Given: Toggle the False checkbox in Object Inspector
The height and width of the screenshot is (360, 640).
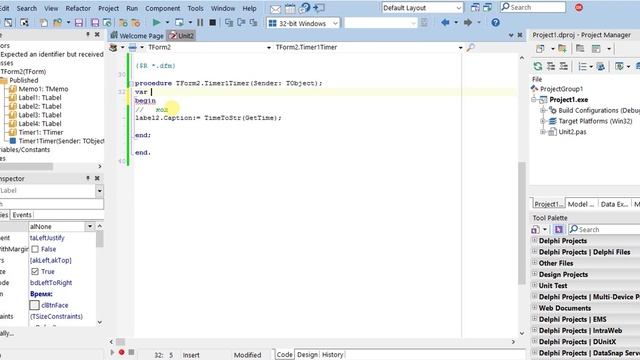Looking at the screenshot, I should point(35,249).
